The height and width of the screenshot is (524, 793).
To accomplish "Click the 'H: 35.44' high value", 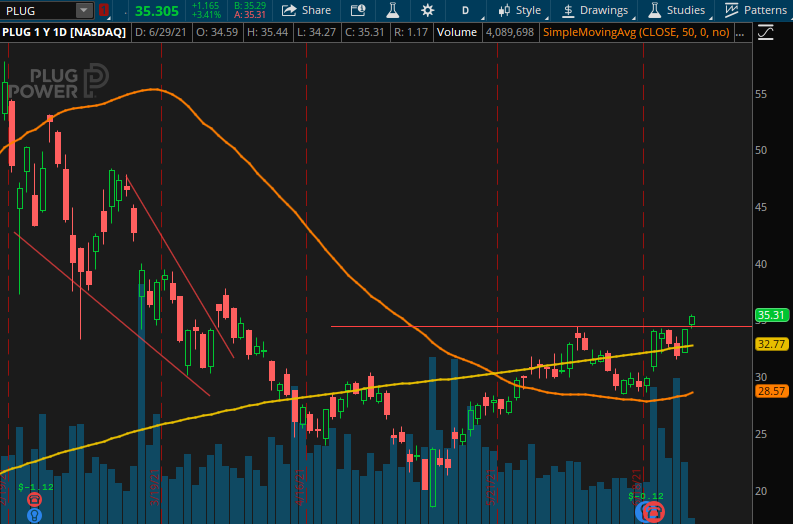I will click(268, 32).
